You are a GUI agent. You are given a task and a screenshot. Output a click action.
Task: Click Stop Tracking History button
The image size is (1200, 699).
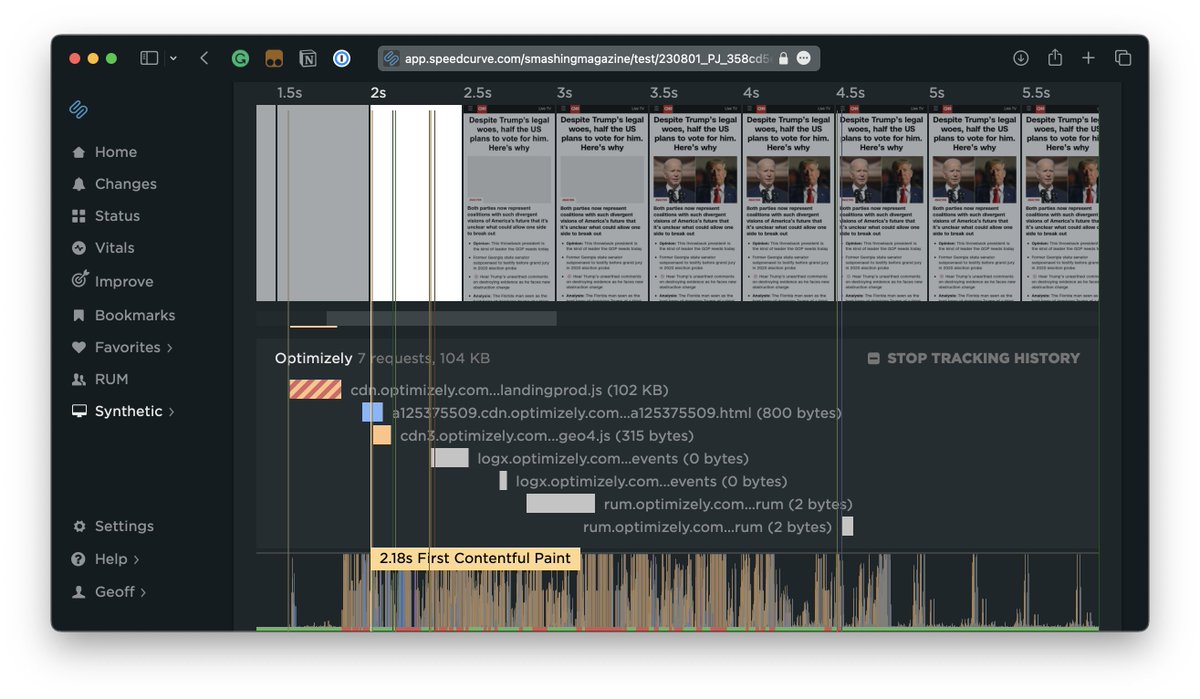click(x=973, y=358)
